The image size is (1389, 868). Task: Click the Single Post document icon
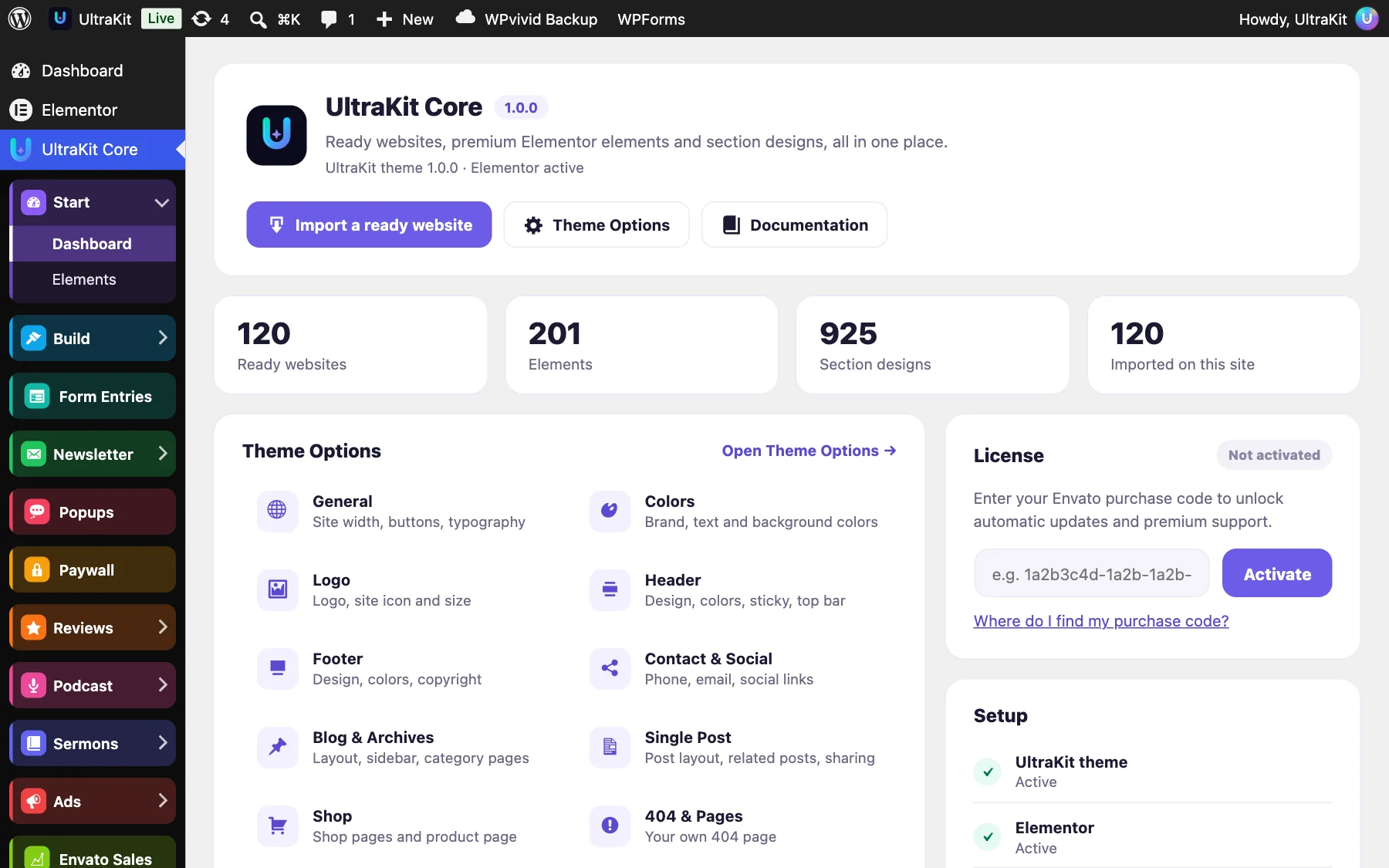pos(610,747)
